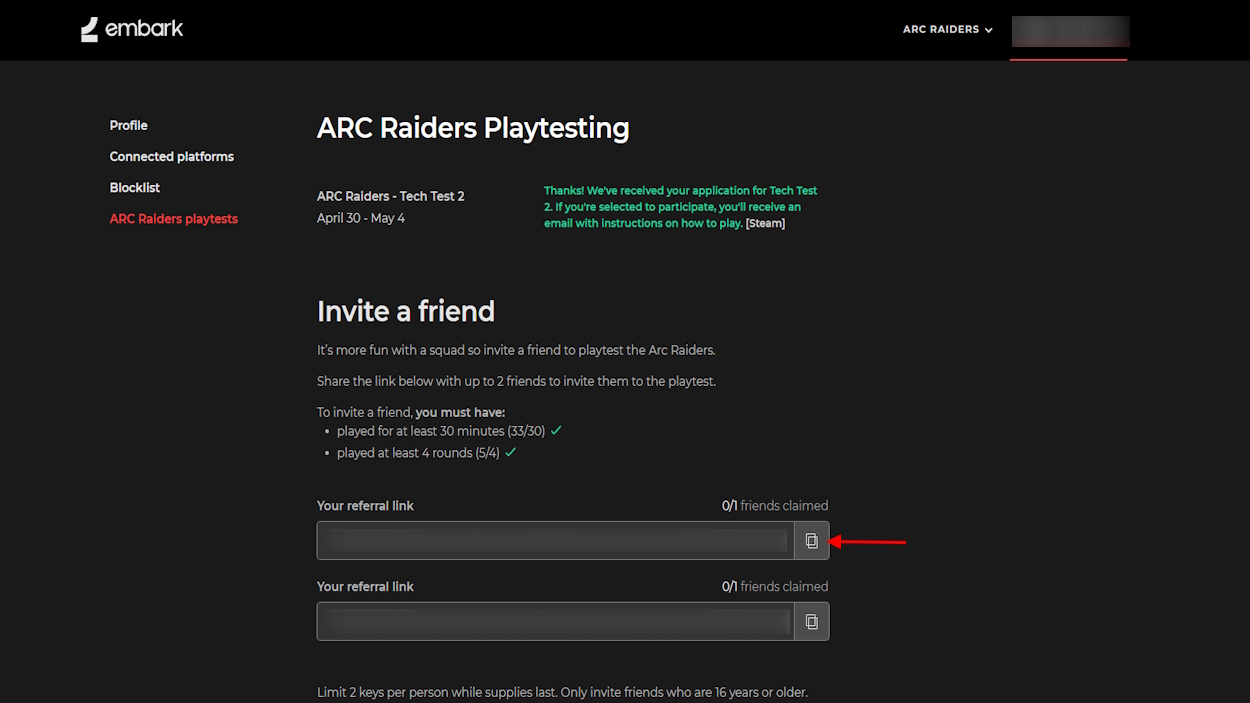Image resolution: width=1250 pixels, height=703 pixels.
Task: Click the second 0/1 friends claimed counter
Action: tap(774, 587)
